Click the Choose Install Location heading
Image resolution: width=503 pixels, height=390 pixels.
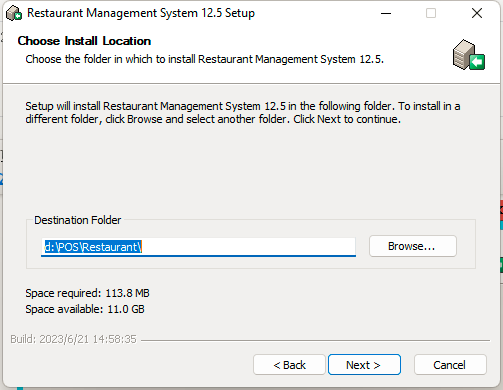(x=84, y=41)
